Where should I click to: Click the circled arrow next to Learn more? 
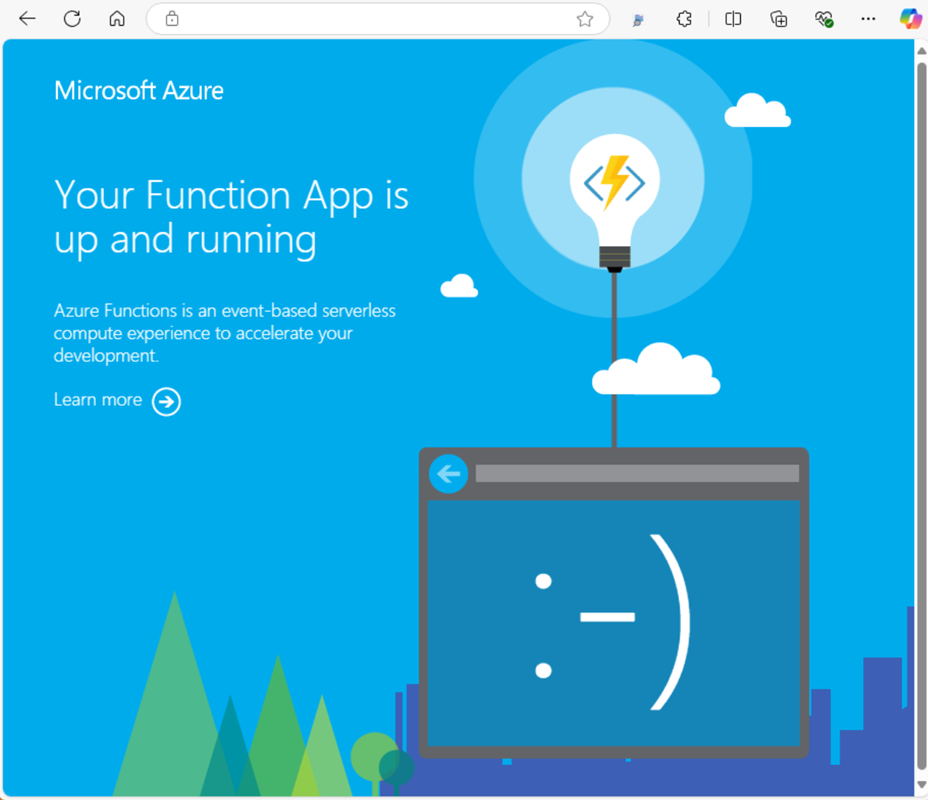(x=166, y=400)
